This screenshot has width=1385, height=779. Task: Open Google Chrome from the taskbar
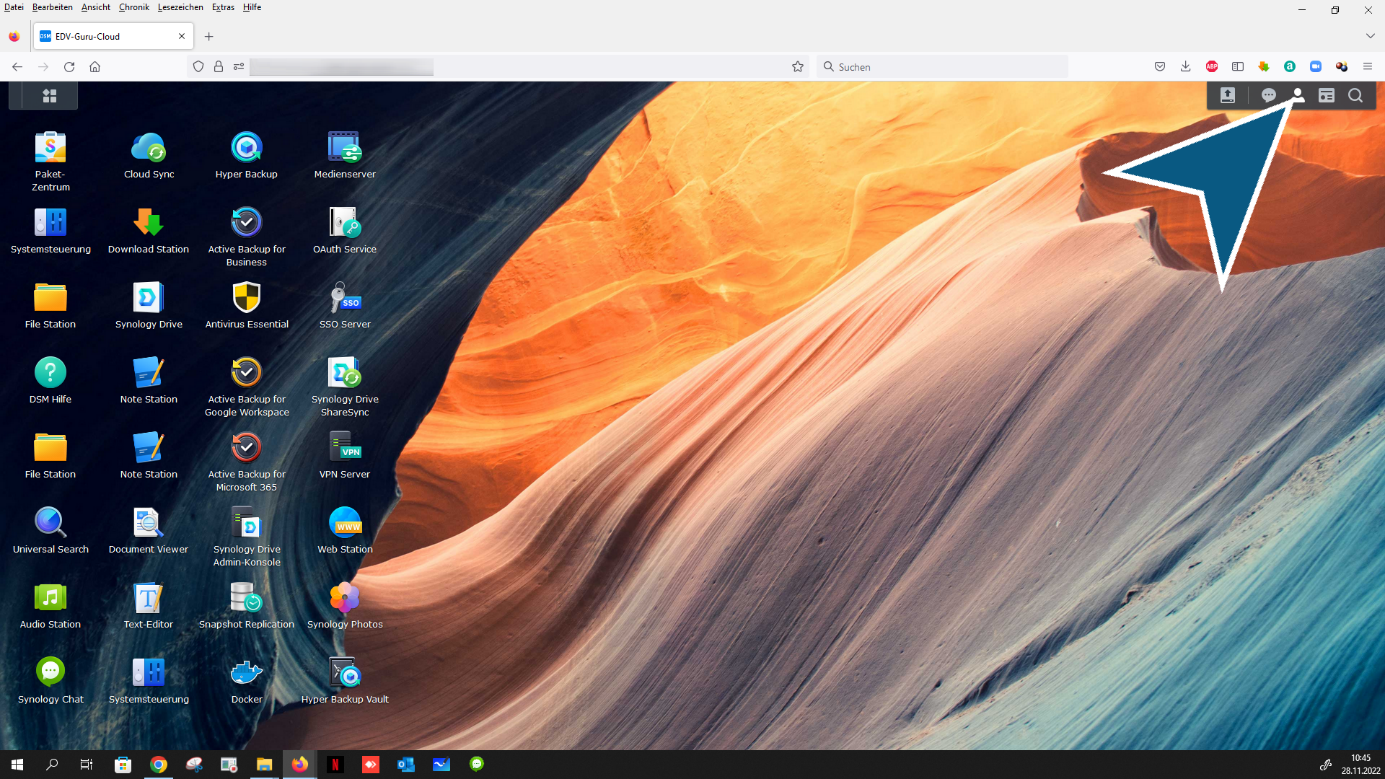pos(158,764)
